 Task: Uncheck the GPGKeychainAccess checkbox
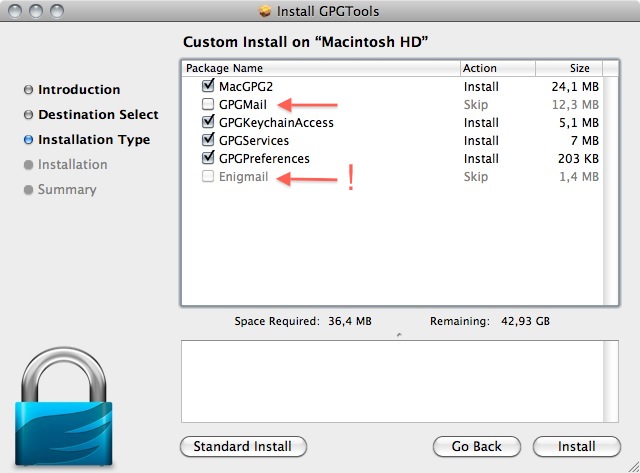[x=208, y=123]
